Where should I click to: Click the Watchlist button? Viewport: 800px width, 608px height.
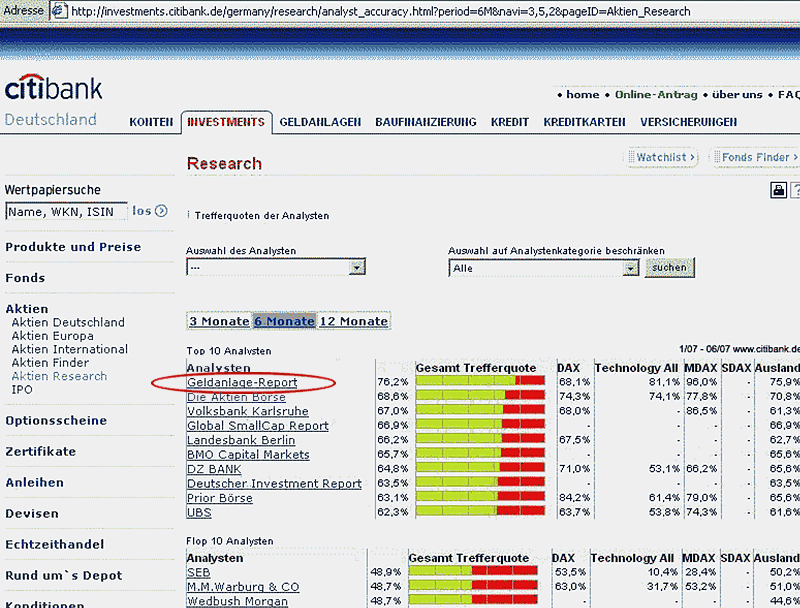pos(661,157)
